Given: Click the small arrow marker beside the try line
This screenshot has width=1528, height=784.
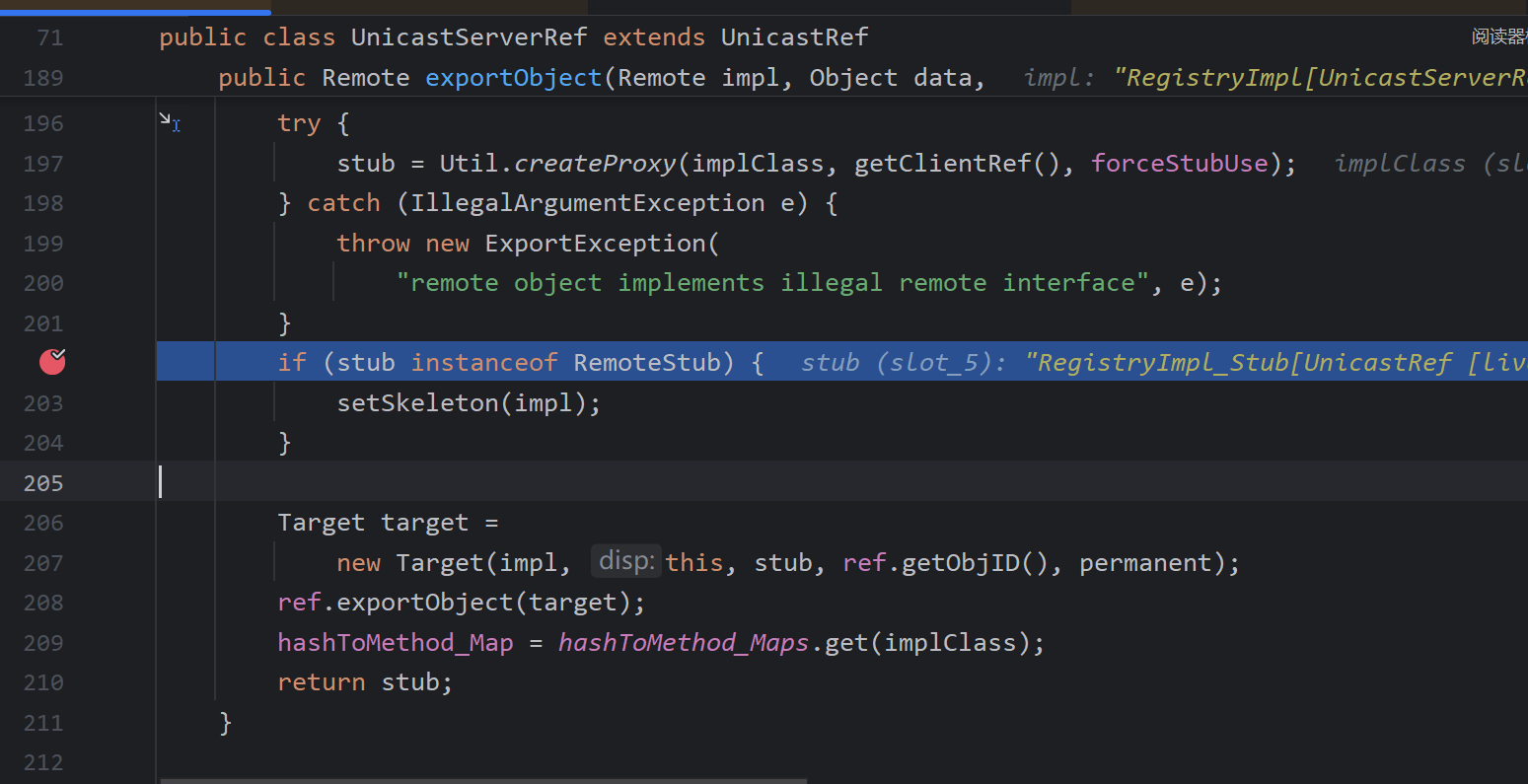Looking at the screenshot, I should coord(170,122).
